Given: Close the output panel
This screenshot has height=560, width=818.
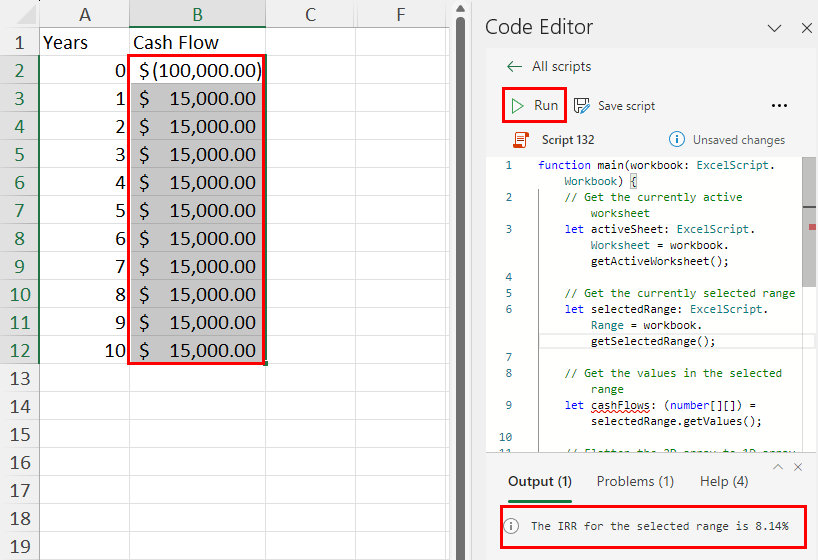Looking at the screenshot, I should click(798, 467).
